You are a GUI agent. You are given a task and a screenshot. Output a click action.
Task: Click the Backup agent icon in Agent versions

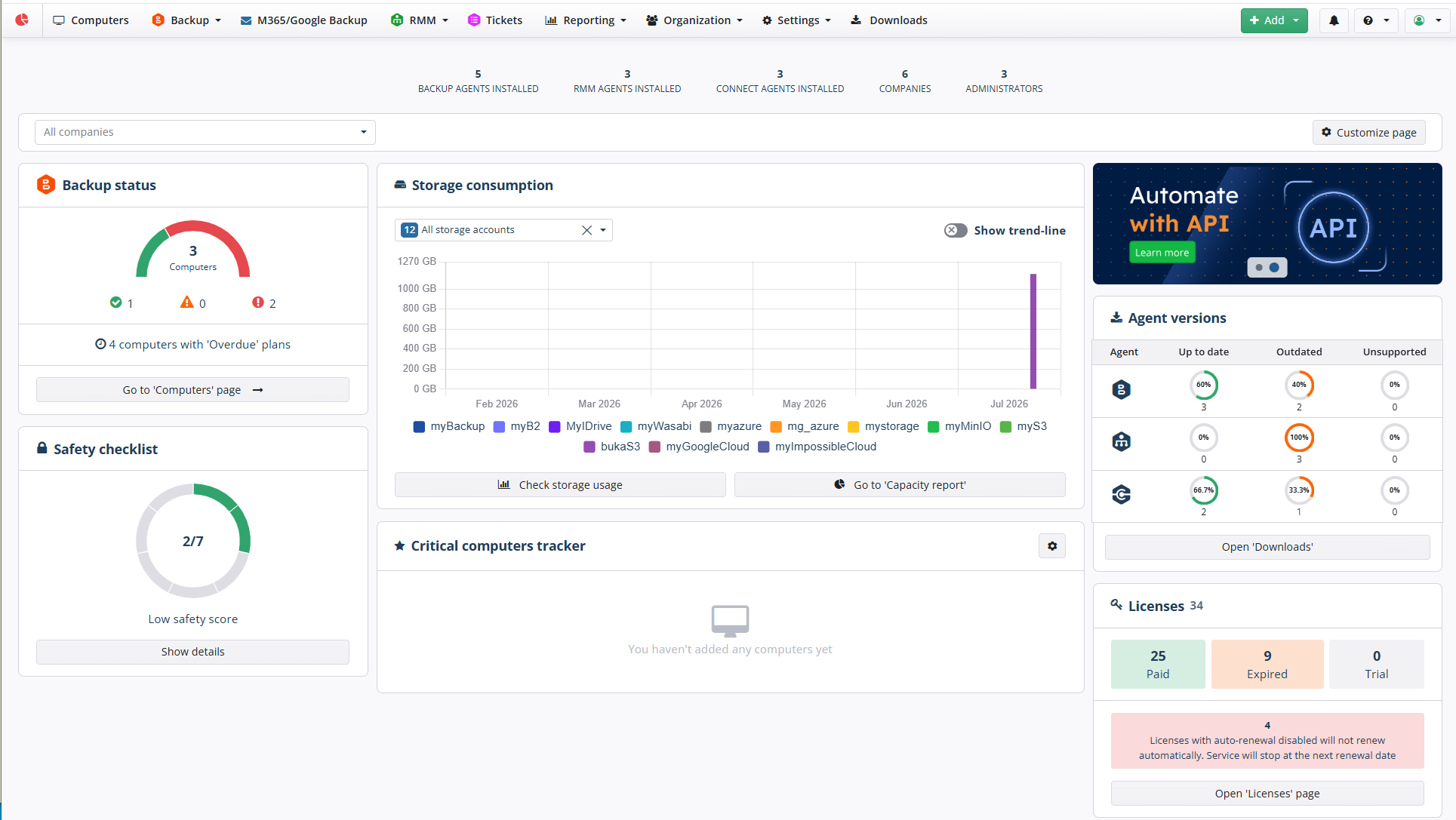(x=1121, y=390)
